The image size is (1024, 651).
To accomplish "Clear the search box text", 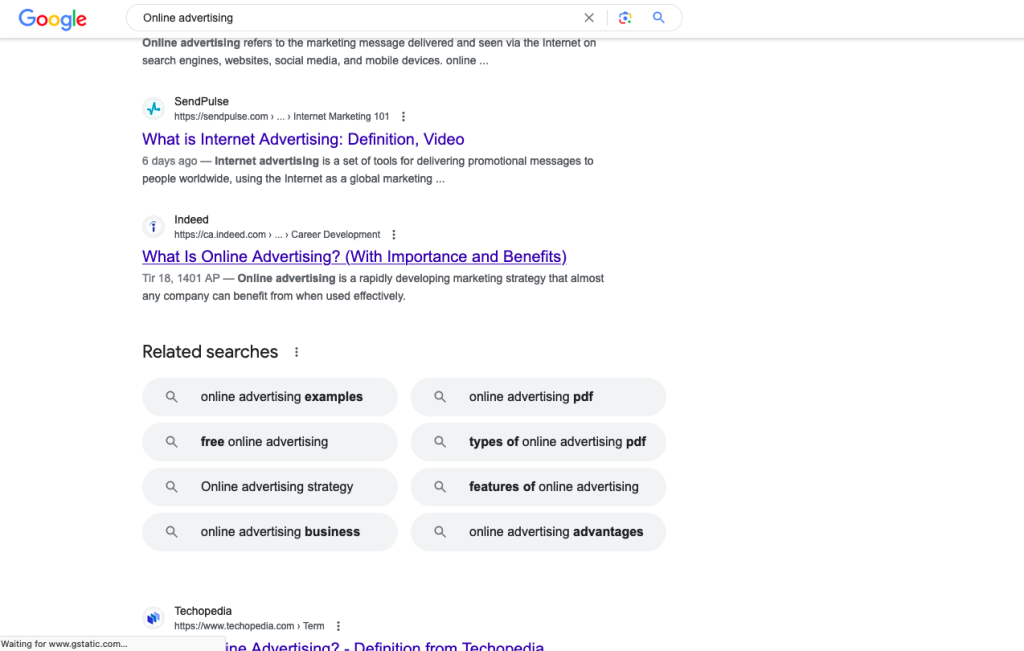I will [589, 18].
